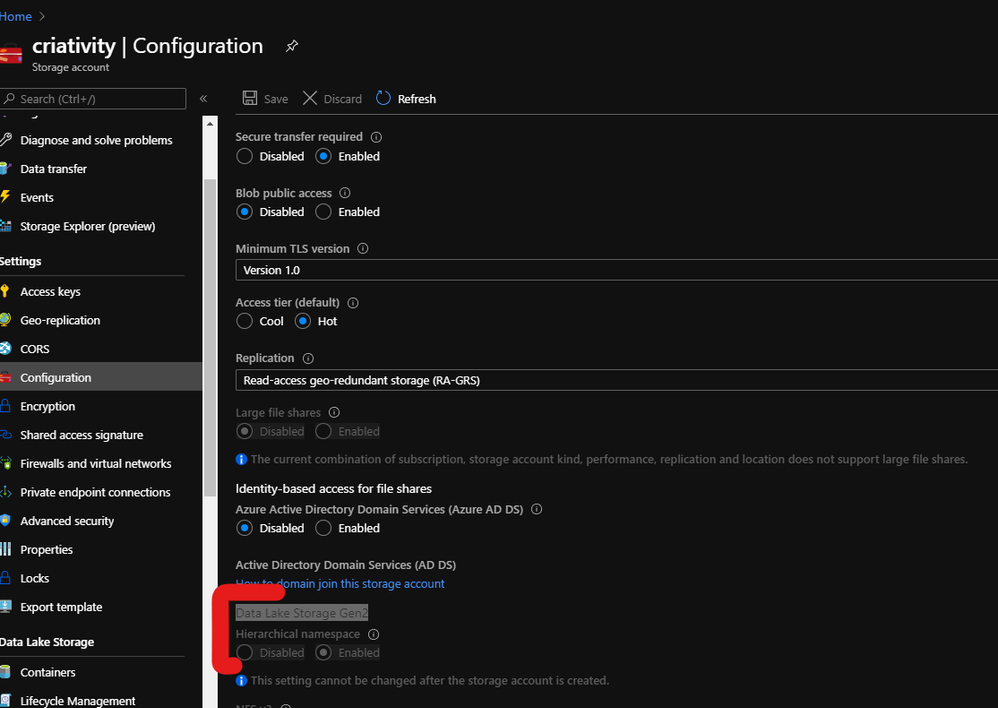Pin the Configuration blade with pin icon

pos(292,46)
